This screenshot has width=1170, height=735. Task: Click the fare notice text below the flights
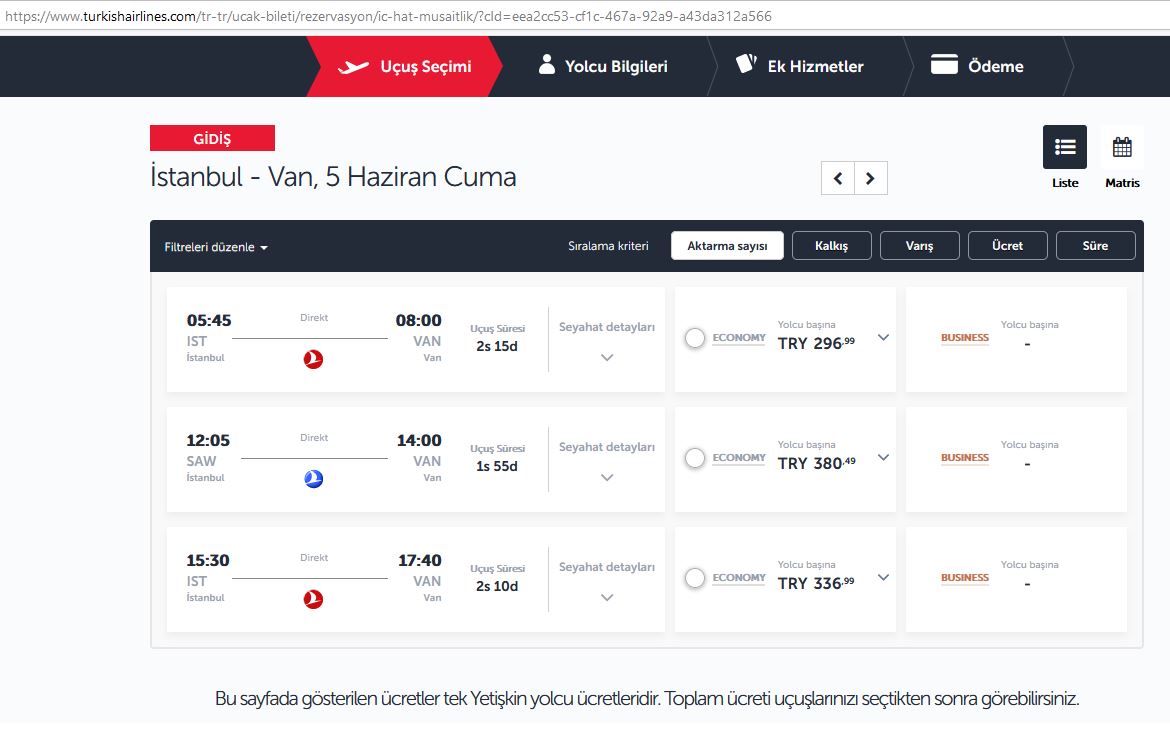click(x=647, y=699)
